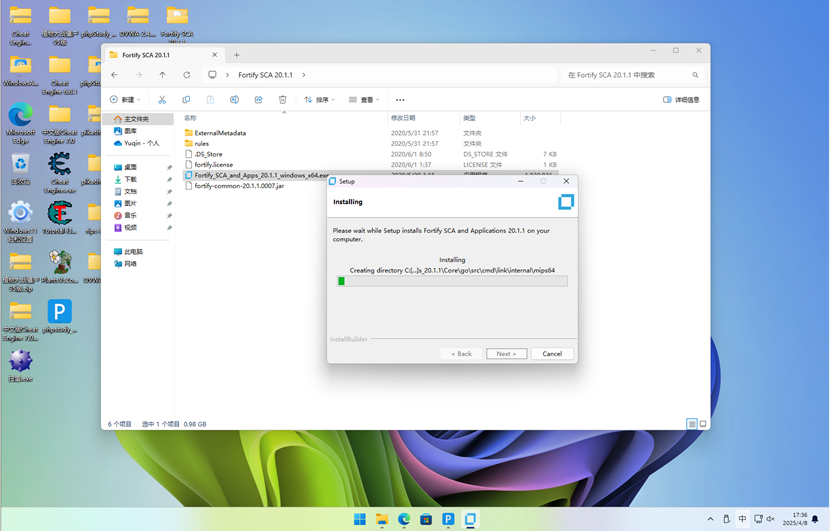Expand breadcrumb chevron after Fortify SCA 20.1.1
The image size is (830, 531).
click(x=304, y=75)
